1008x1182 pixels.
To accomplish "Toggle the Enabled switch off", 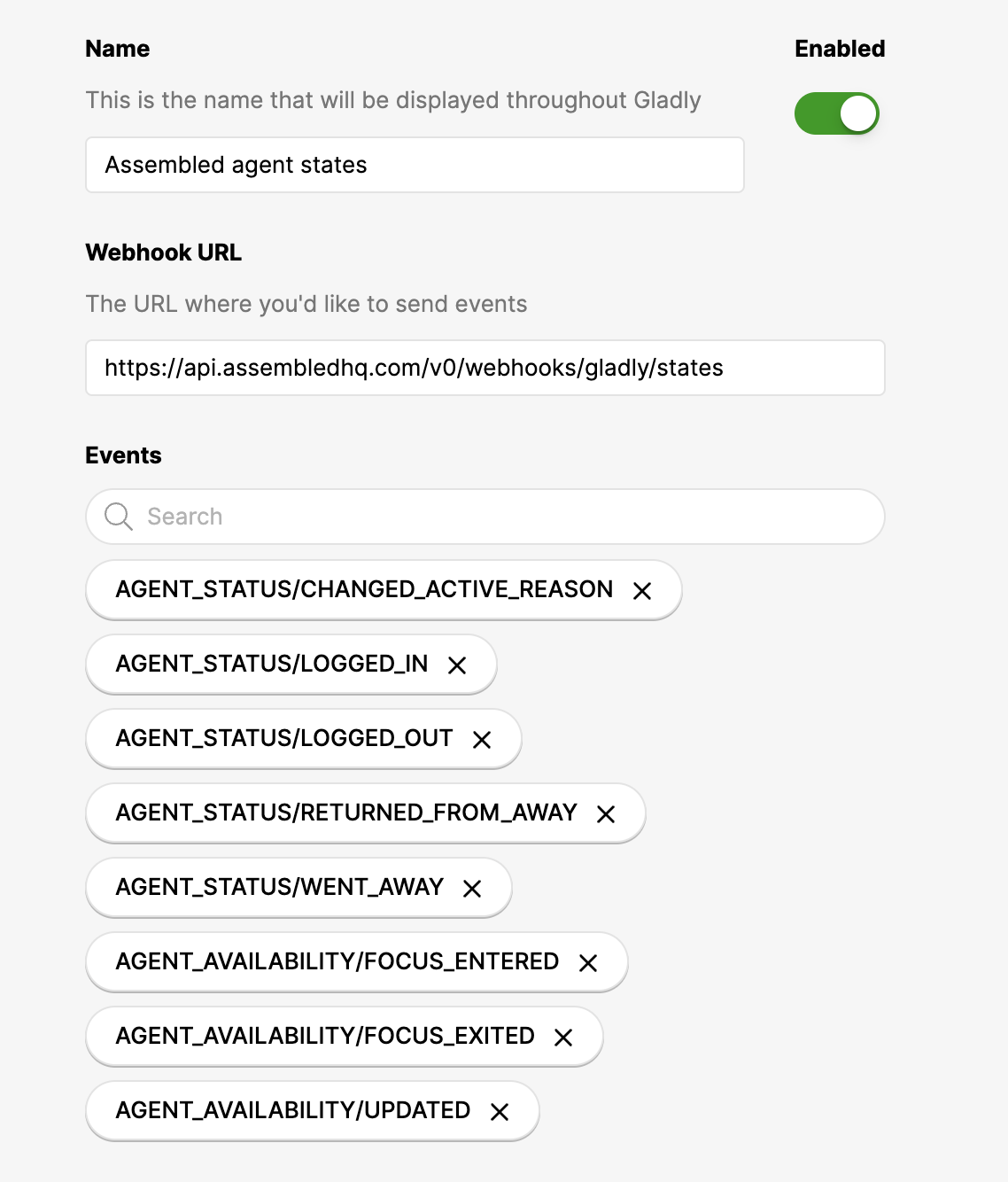I will [837, 113].
